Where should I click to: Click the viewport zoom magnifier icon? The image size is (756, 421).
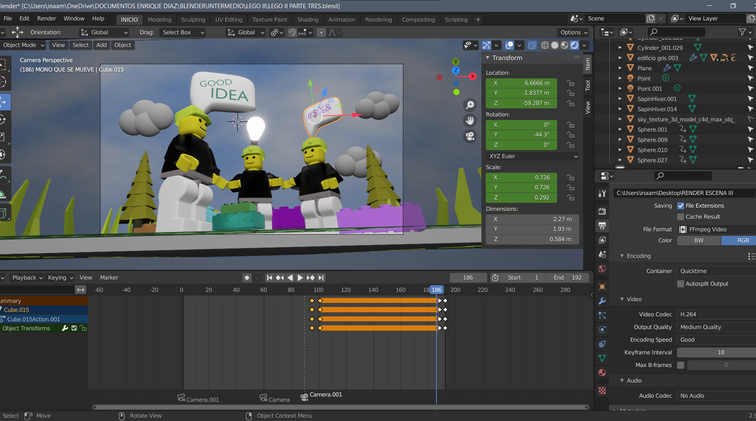point(470,105)
